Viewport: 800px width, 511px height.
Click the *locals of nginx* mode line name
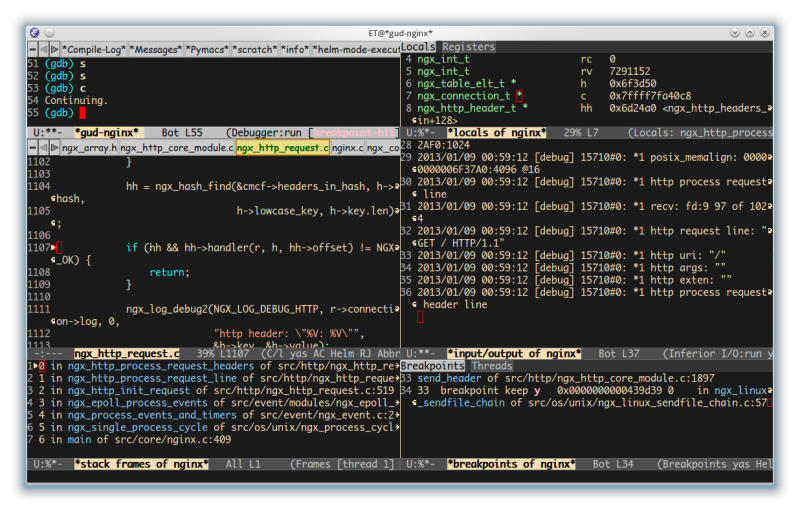pyautogui.click(x=497, y=133)
